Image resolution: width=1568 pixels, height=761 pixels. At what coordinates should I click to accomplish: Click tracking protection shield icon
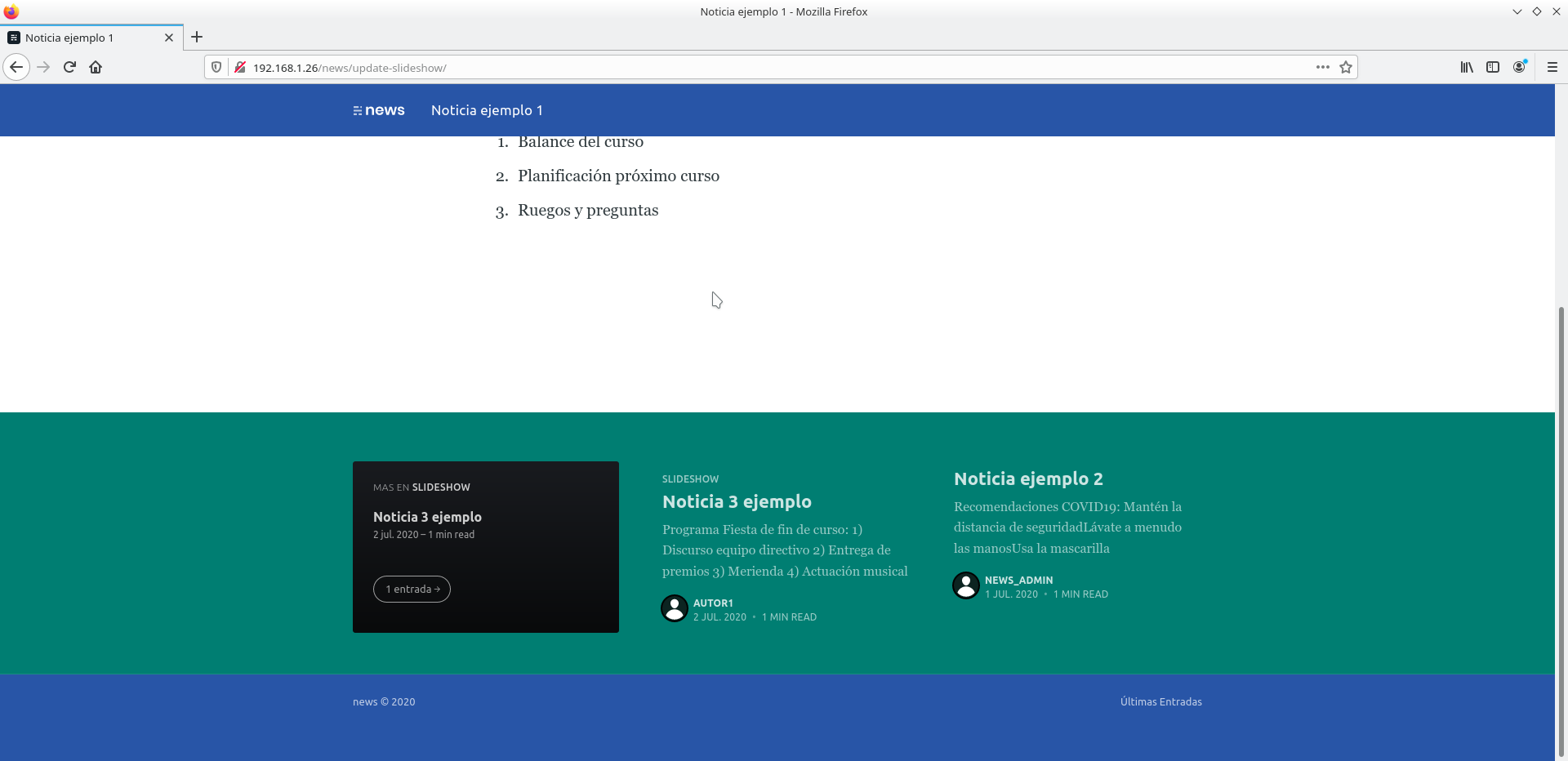(216, 68)
